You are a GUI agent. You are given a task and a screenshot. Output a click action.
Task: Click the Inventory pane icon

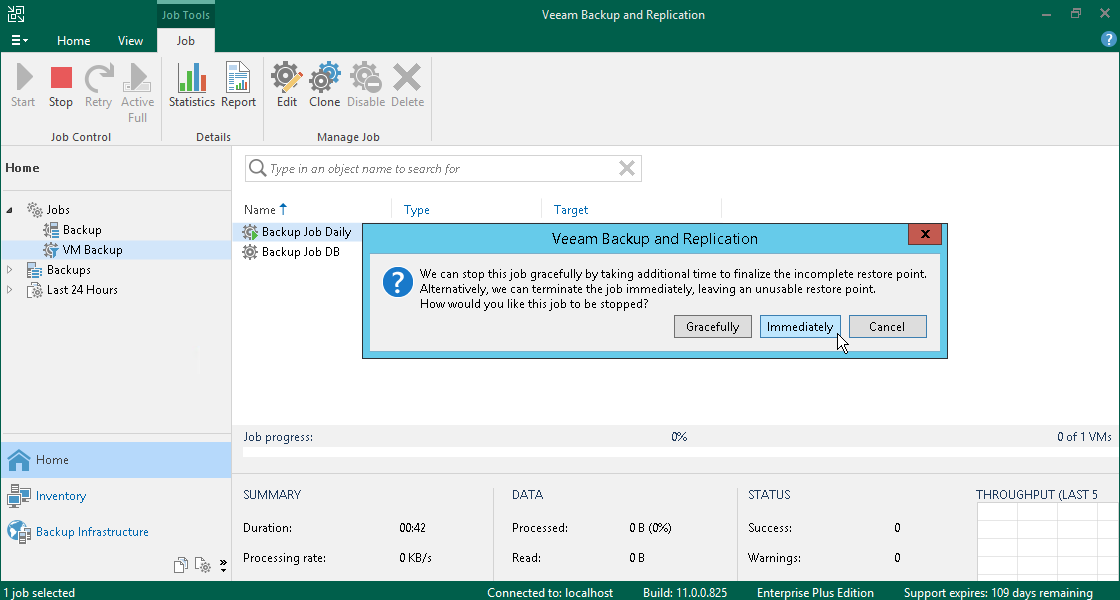19,496
